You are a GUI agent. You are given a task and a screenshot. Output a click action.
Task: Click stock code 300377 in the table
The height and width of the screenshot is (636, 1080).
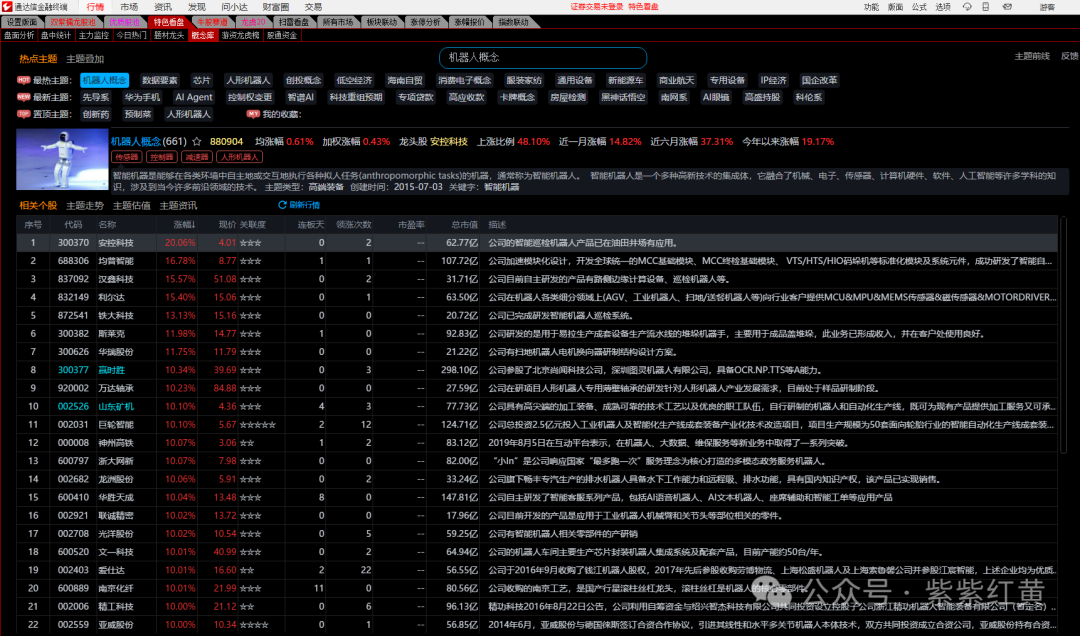click(x=73, y=370)
